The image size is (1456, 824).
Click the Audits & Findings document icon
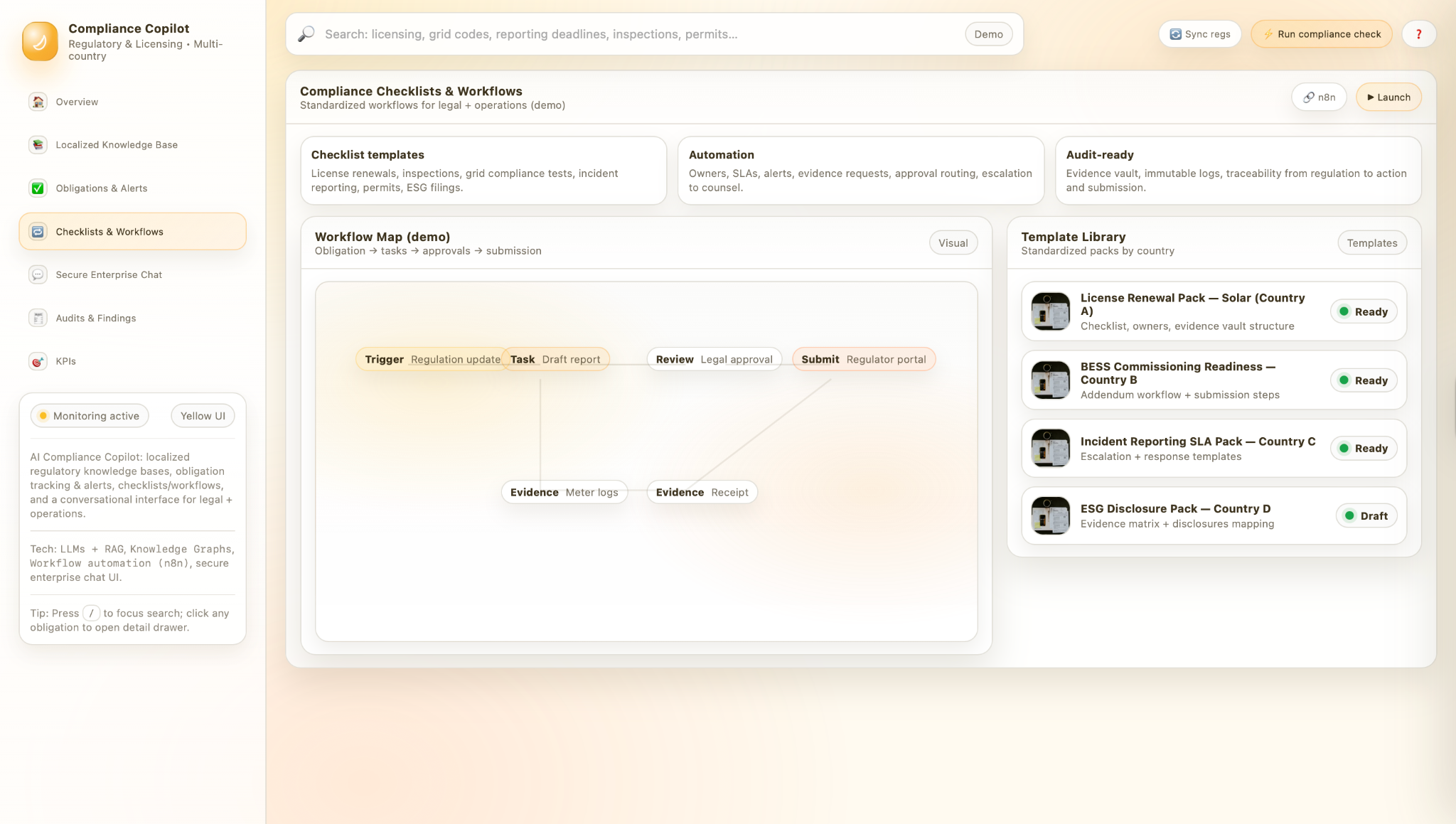[38, 319]
